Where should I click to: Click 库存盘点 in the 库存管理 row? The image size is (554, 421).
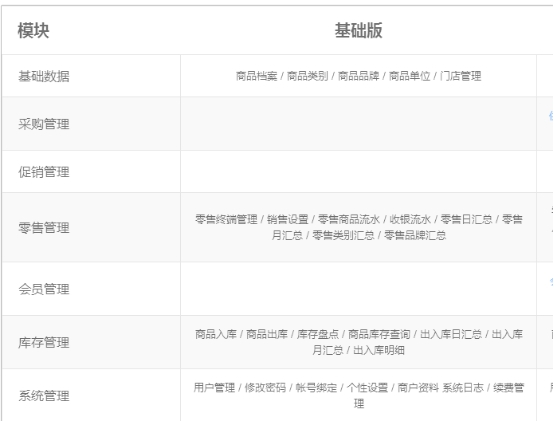(x=318, y=334)
